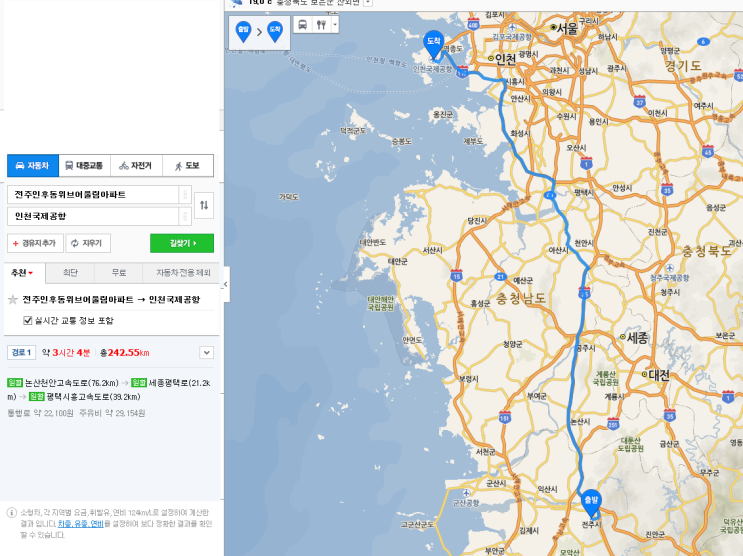Click the 도착 pin in the map toolbar
This screenshot has height=556, width=743.
pos(275,31)
